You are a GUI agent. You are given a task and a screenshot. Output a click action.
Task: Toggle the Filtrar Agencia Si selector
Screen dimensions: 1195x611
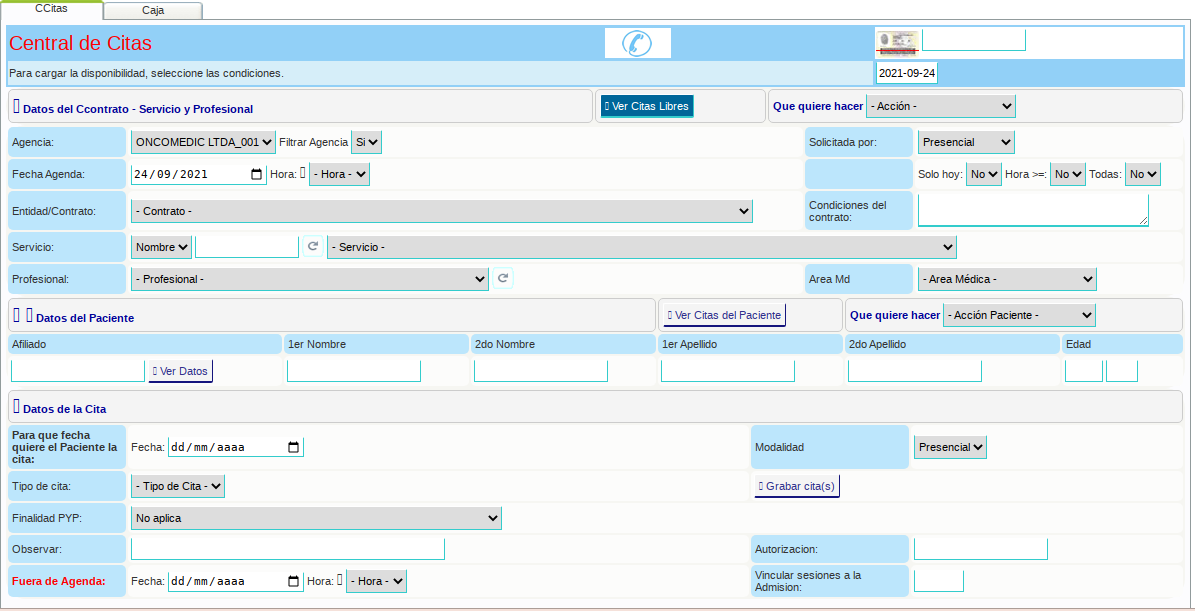coord(367,142)
